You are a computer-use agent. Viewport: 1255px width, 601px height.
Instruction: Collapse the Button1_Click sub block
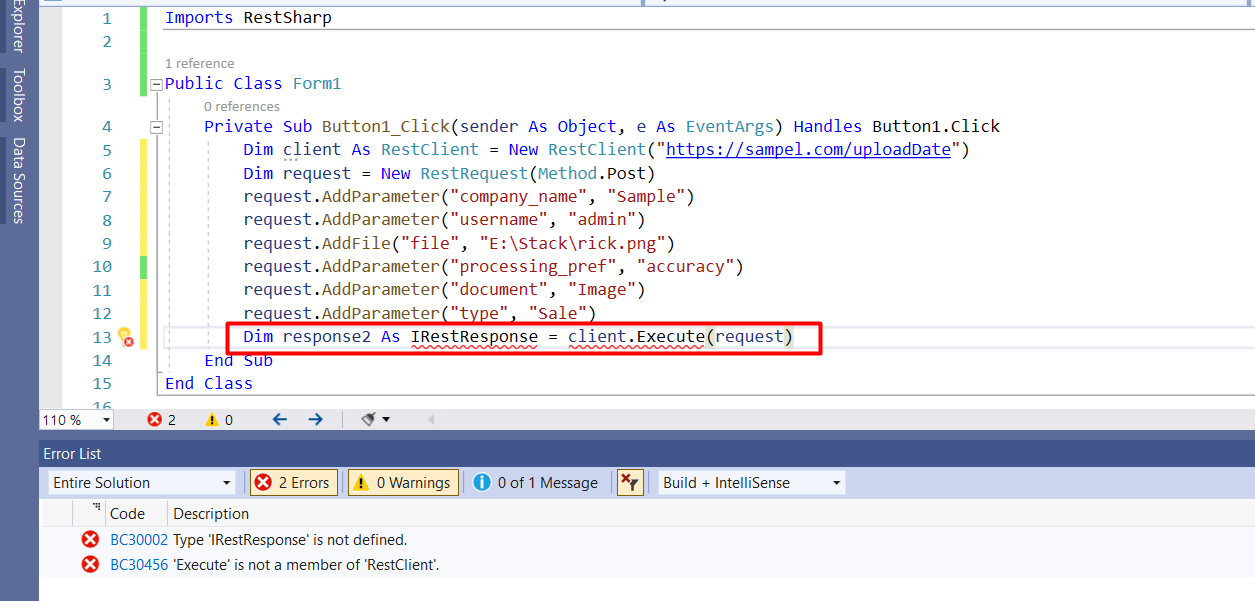[156, 127]
